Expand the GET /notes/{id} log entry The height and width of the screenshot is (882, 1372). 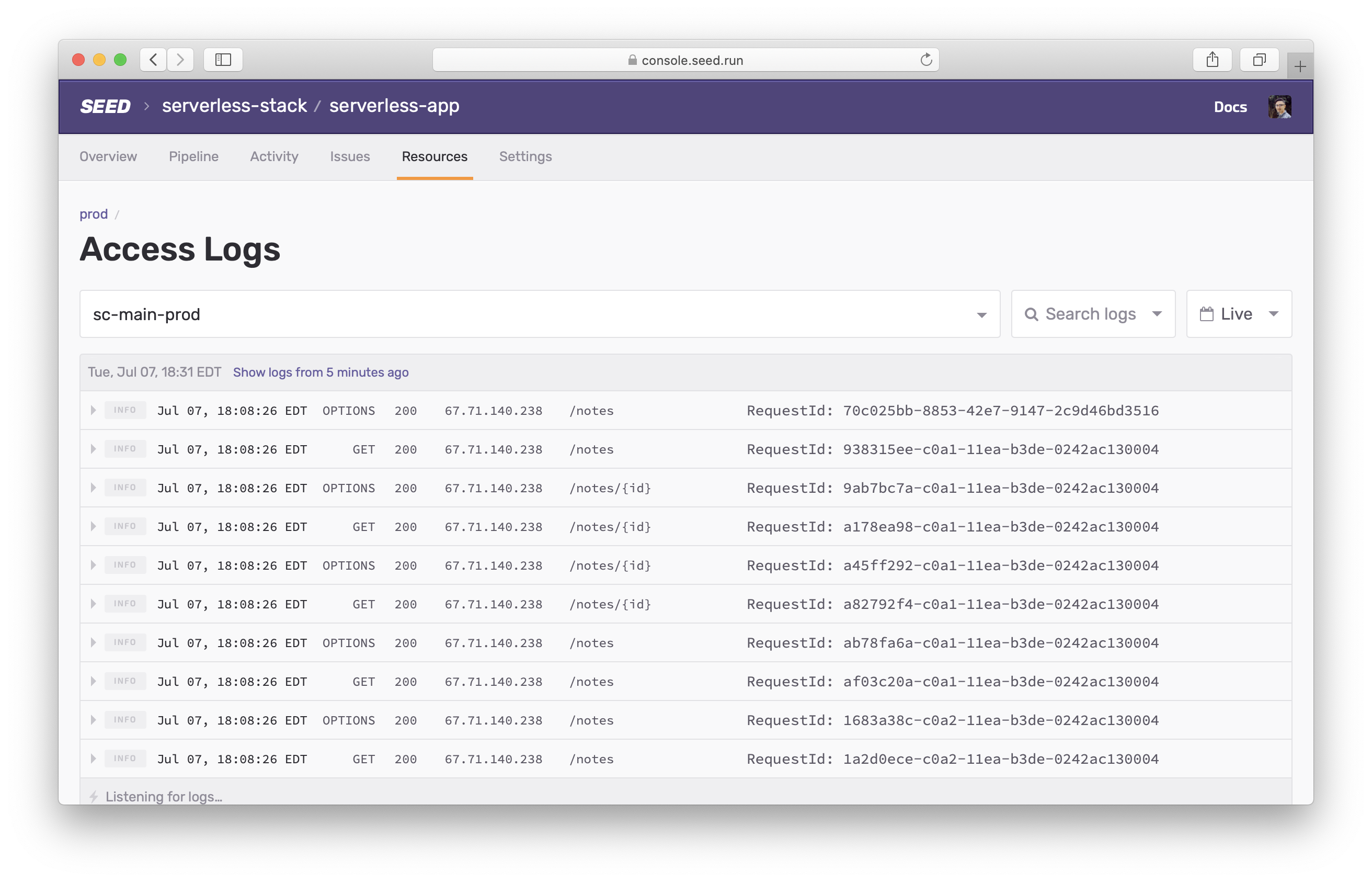(x=93, y=526)
